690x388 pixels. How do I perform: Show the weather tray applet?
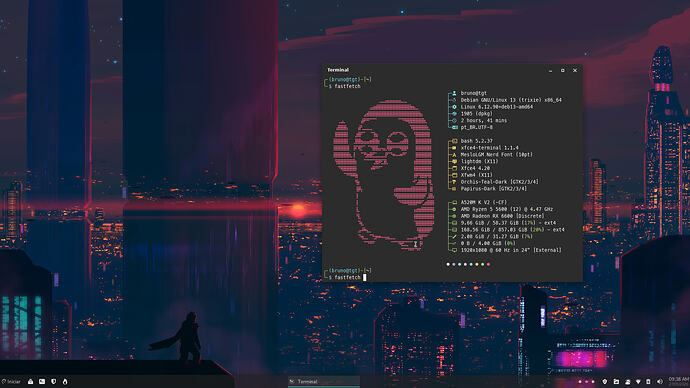pos(628,382)
